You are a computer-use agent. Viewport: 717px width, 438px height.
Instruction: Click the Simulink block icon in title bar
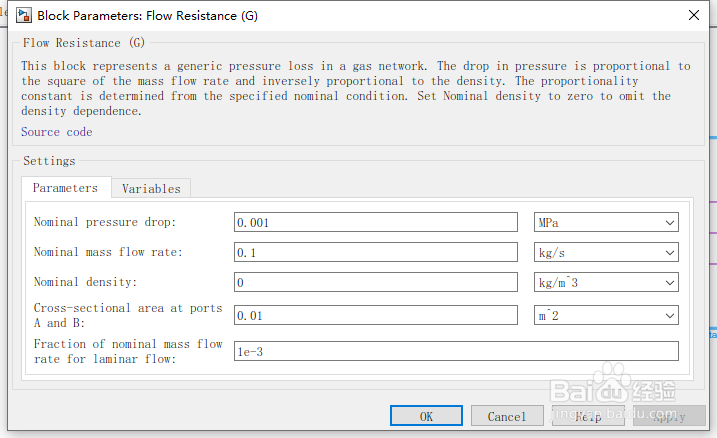click(x=23, y=15)
